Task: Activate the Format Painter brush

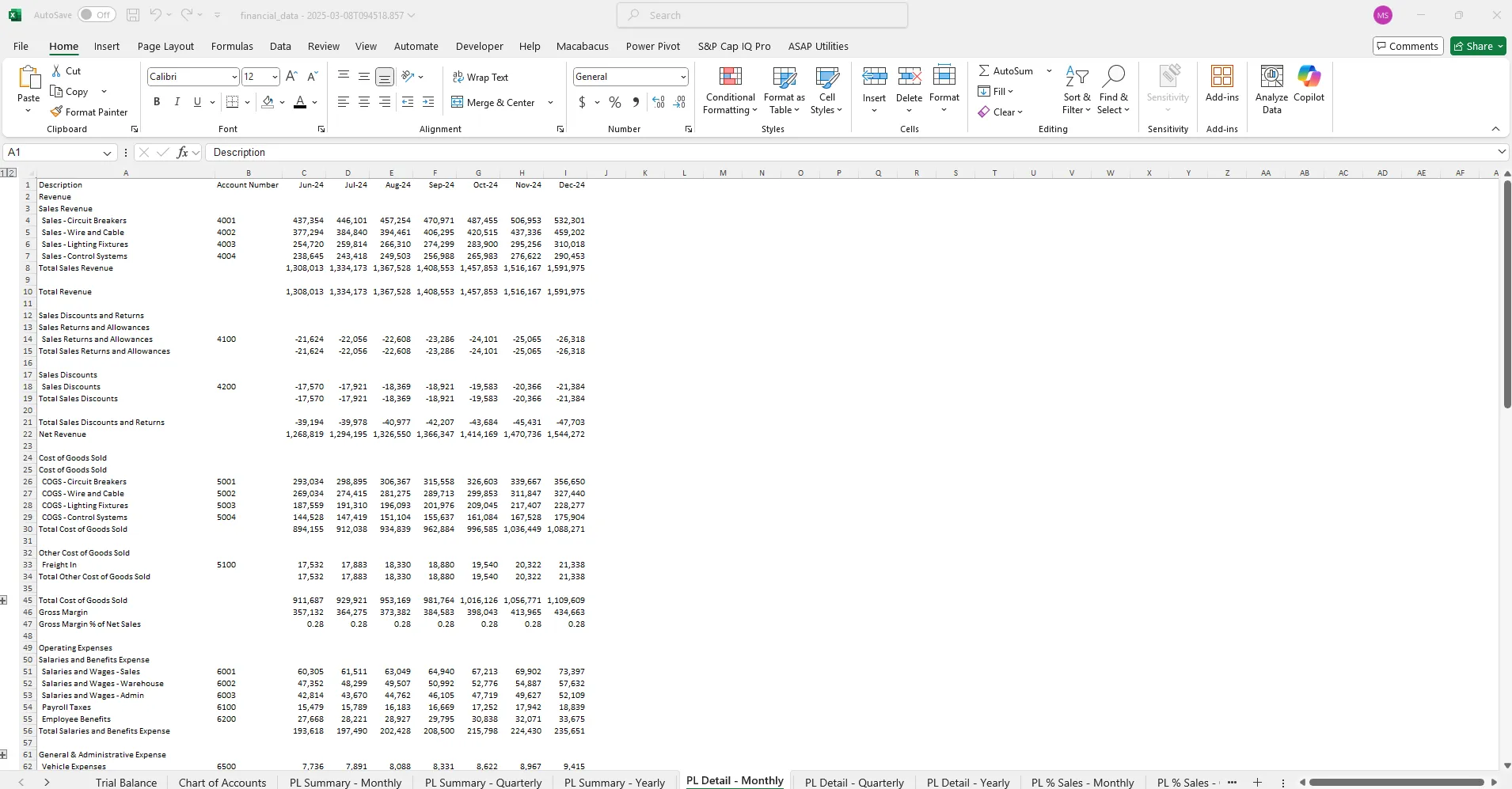Action: pyautogui.click(x=56, y=112)
